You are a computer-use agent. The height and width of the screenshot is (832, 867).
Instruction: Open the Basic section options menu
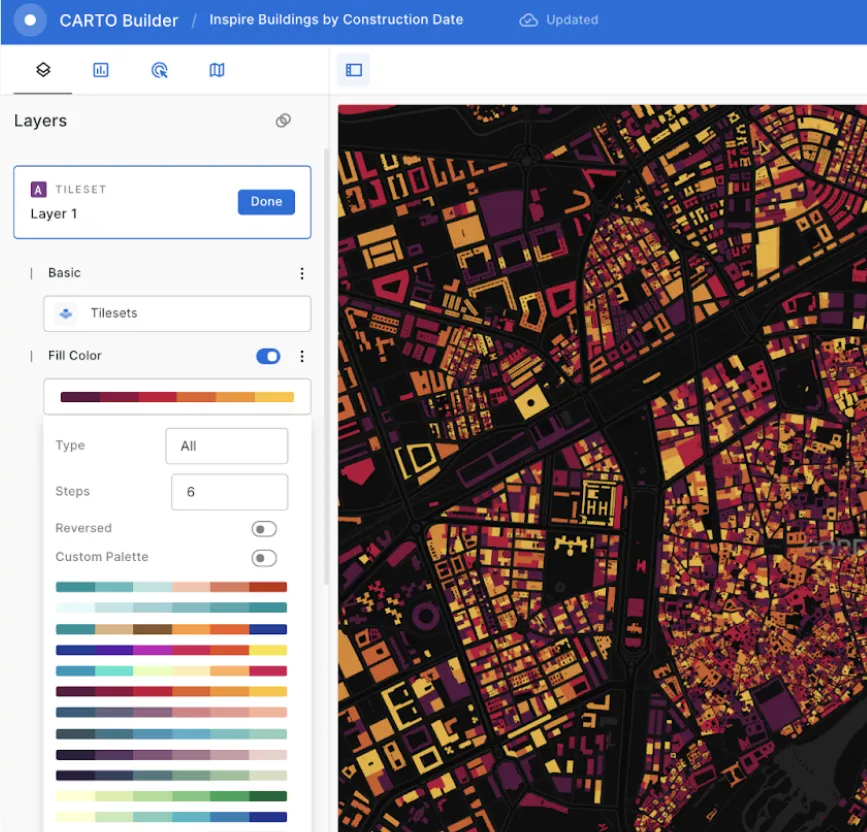(302, 272)
